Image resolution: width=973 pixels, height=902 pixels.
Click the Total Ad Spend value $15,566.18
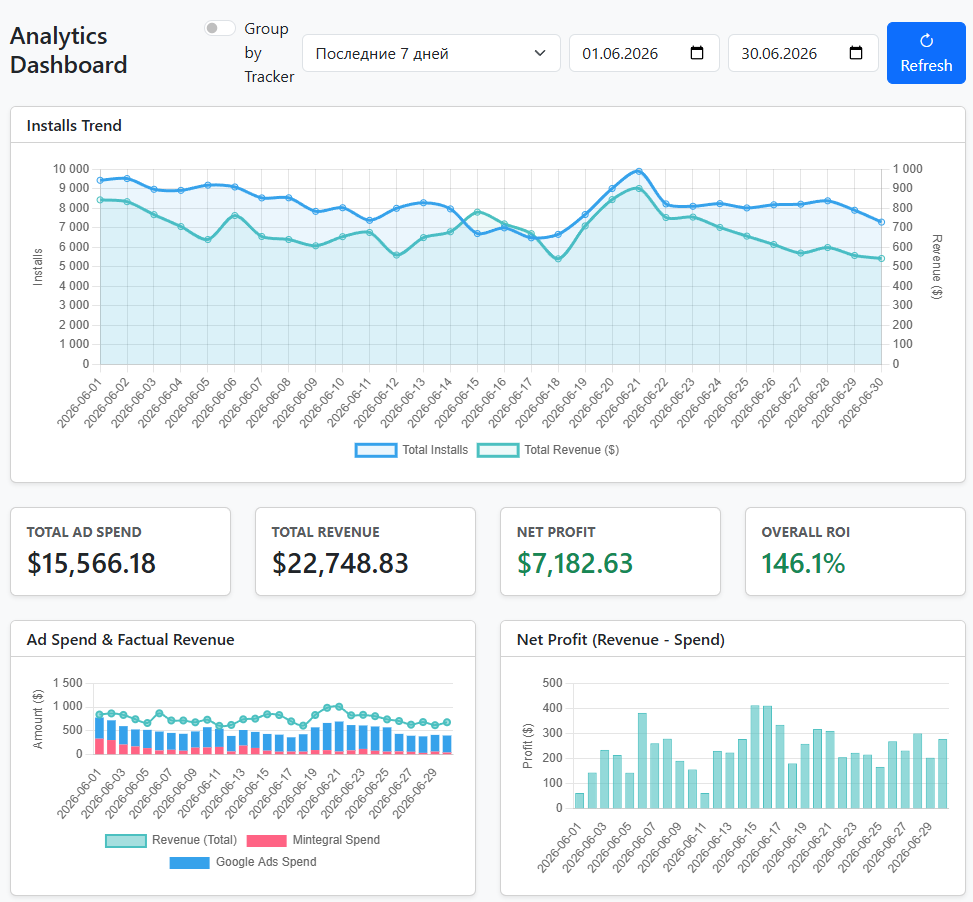pos(91,563)
